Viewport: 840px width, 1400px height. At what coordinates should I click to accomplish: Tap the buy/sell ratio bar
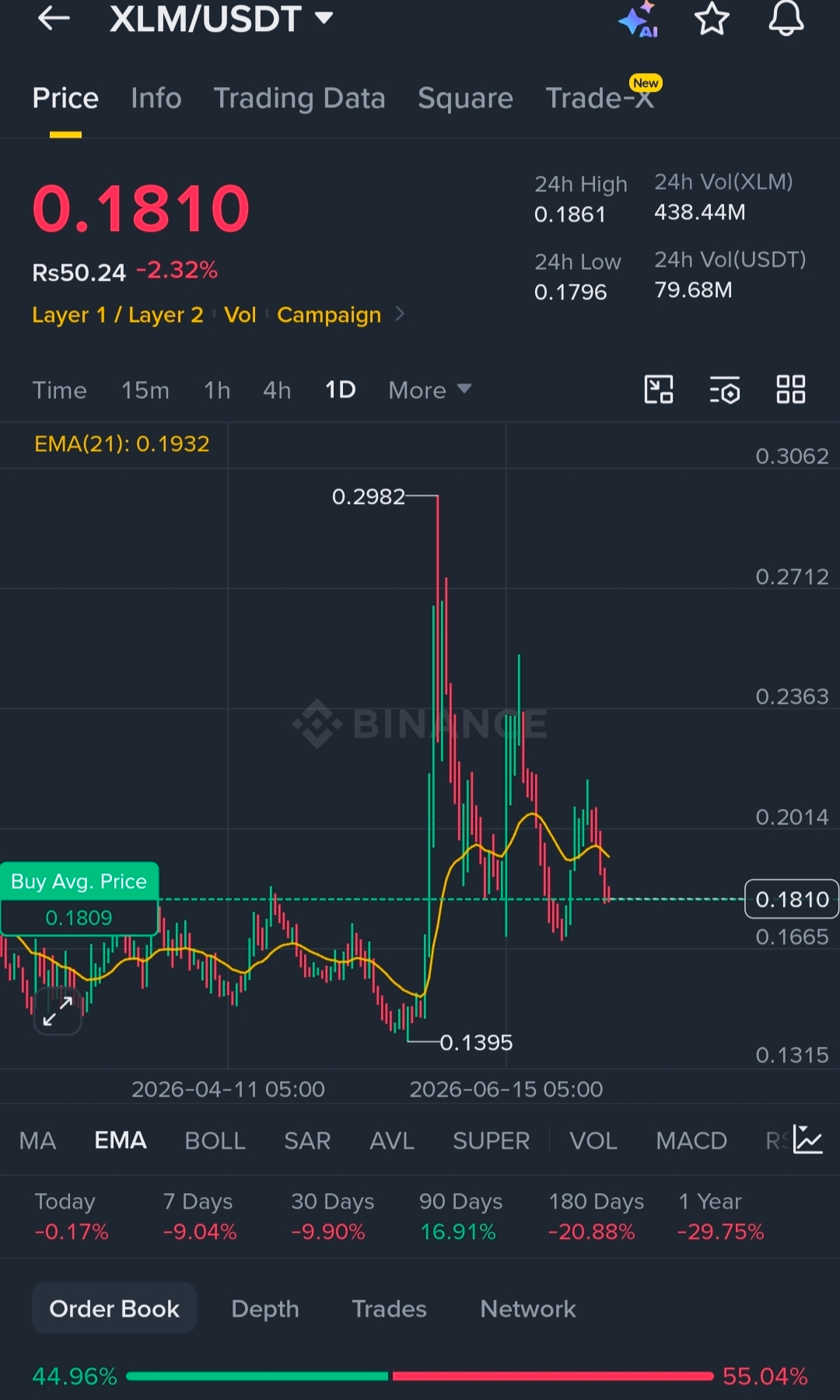[x=420, y=1376]
